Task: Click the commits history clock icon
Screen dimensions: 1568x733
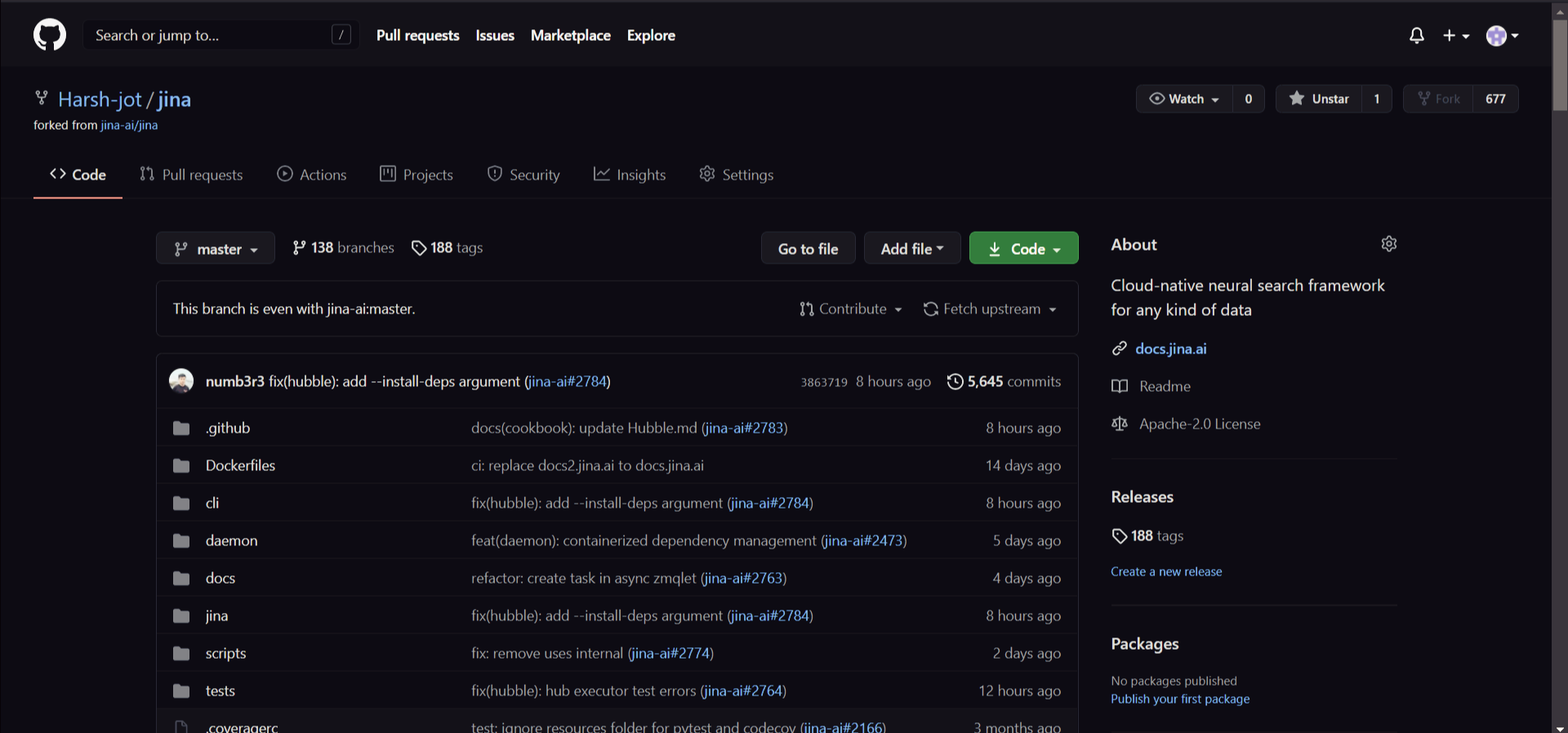Action: coord(955,381)
